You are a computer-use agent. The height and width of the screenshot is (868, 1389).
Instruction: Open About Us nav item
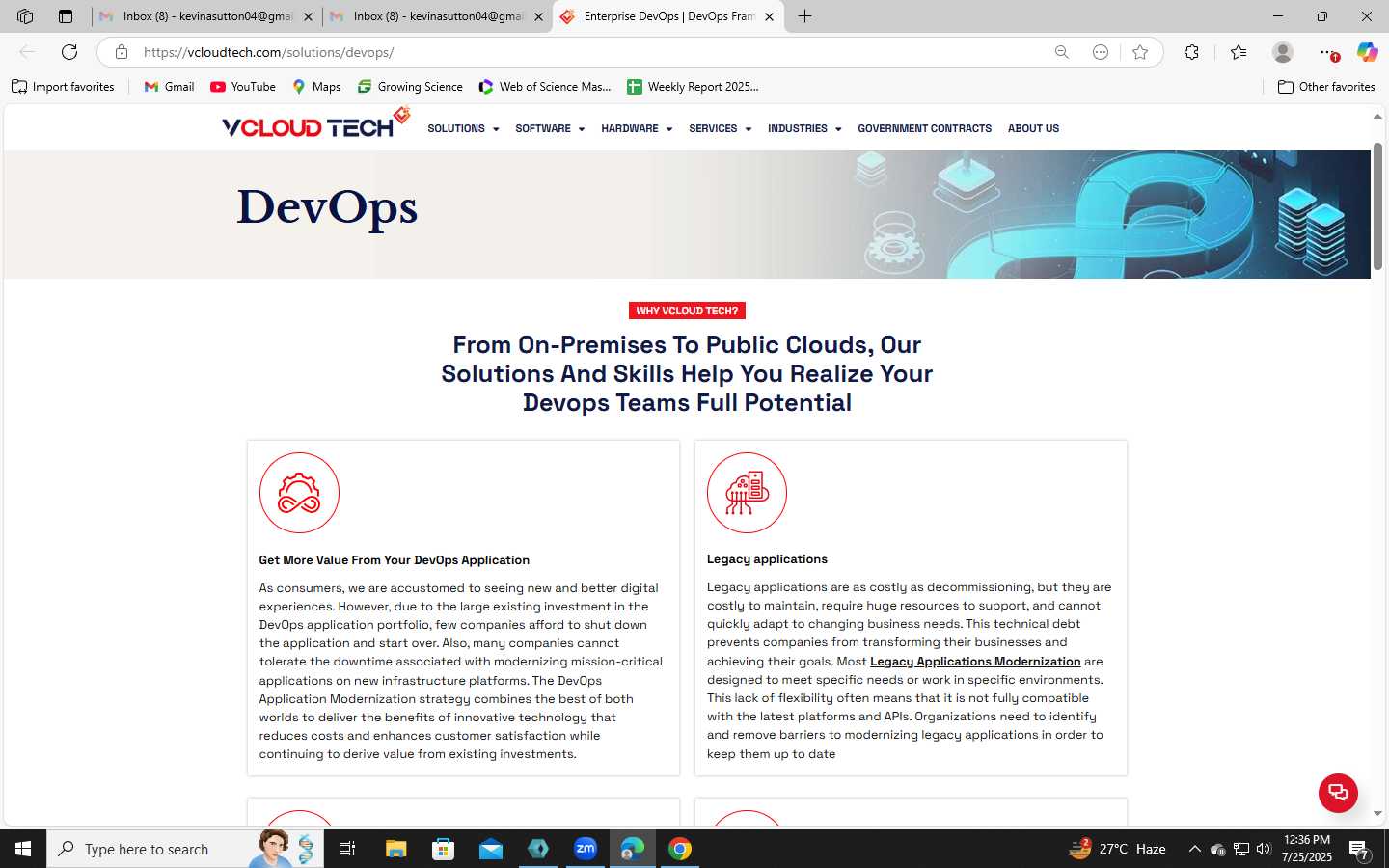pyautogui.click(x=1033, y=128)
